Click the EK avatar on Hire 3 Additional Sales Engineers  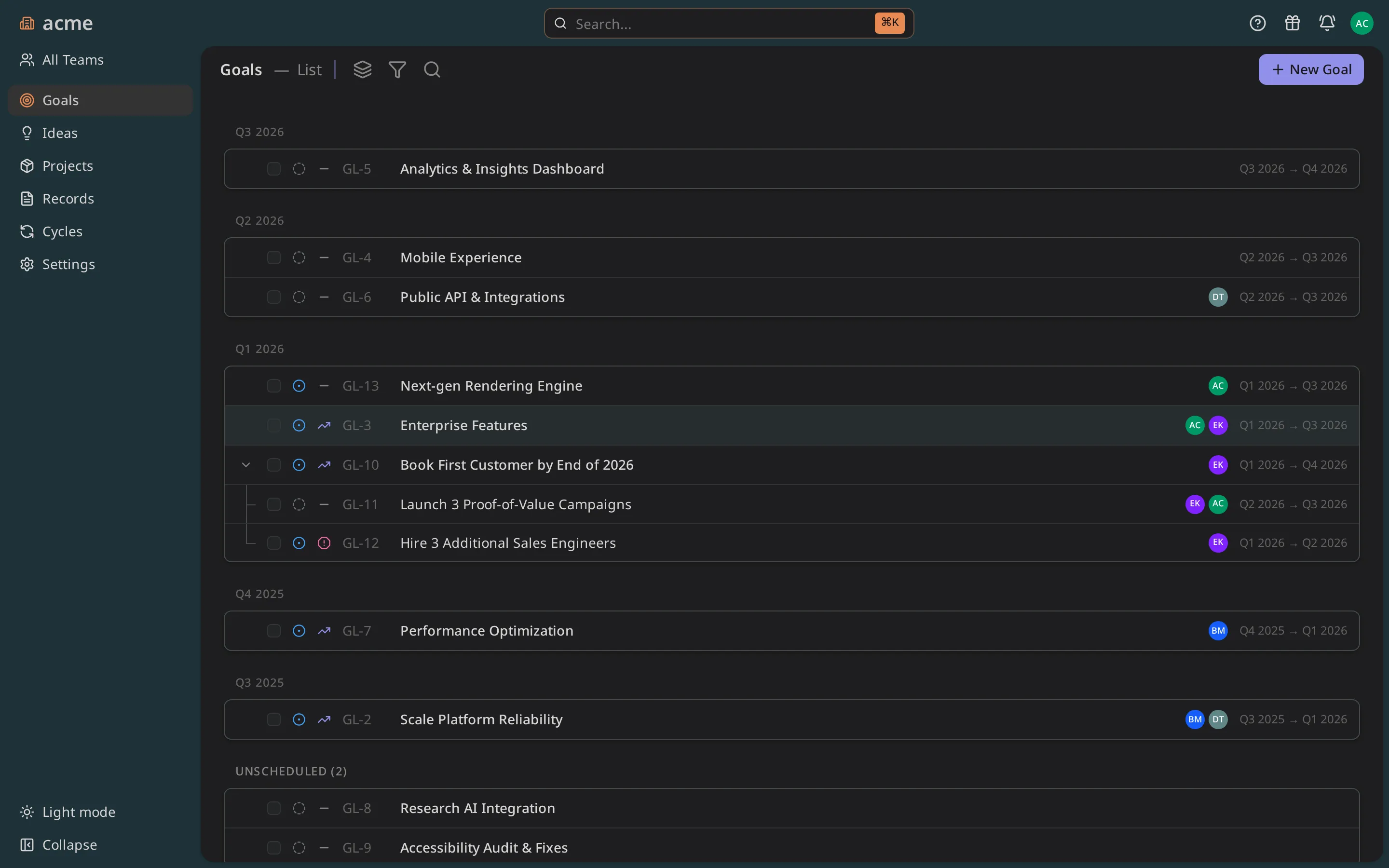[1218, 543]
